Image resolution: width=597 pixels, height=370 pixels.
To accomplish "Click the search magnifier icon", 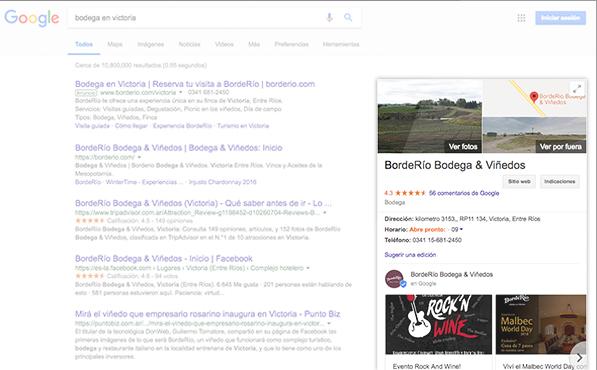I will click(x=348, y=18).
